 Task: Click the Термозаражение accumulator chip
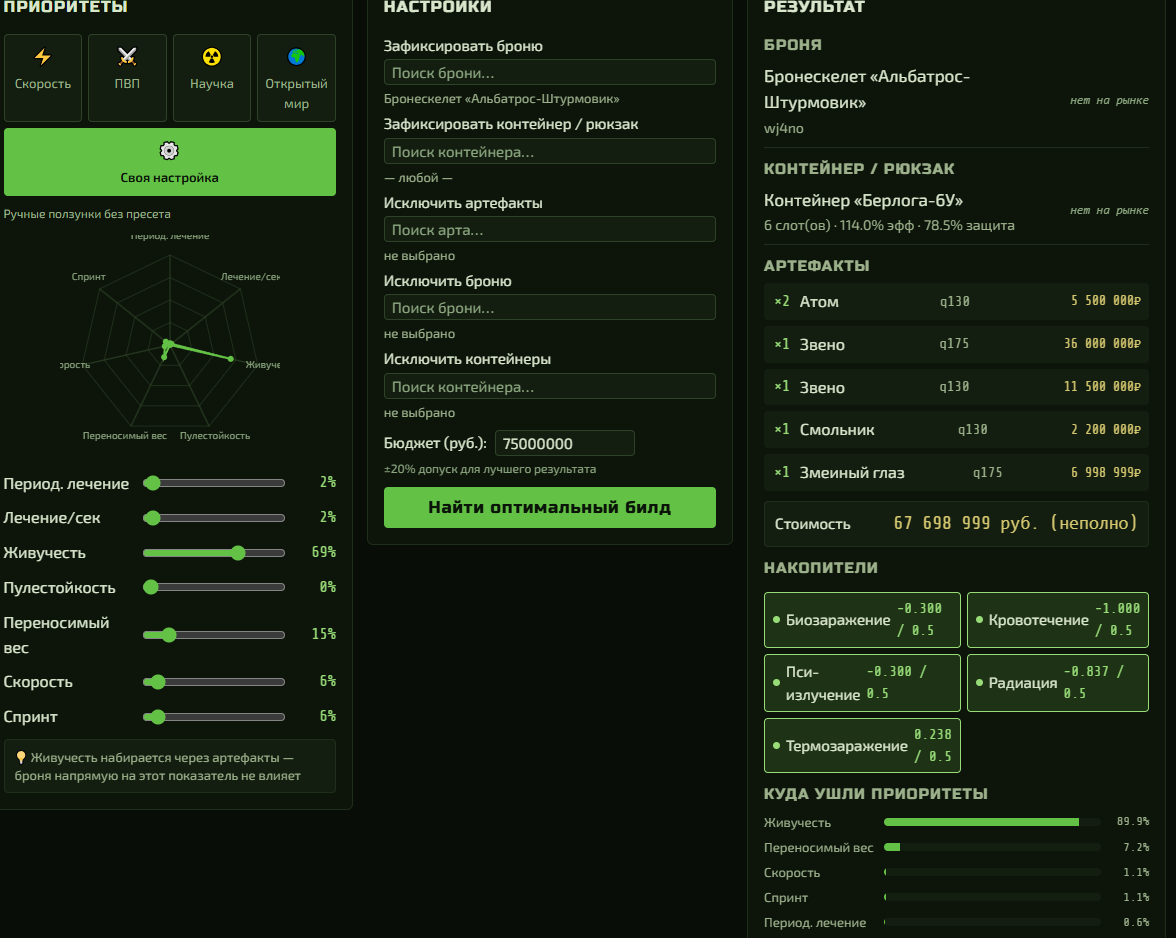point(862,746)
